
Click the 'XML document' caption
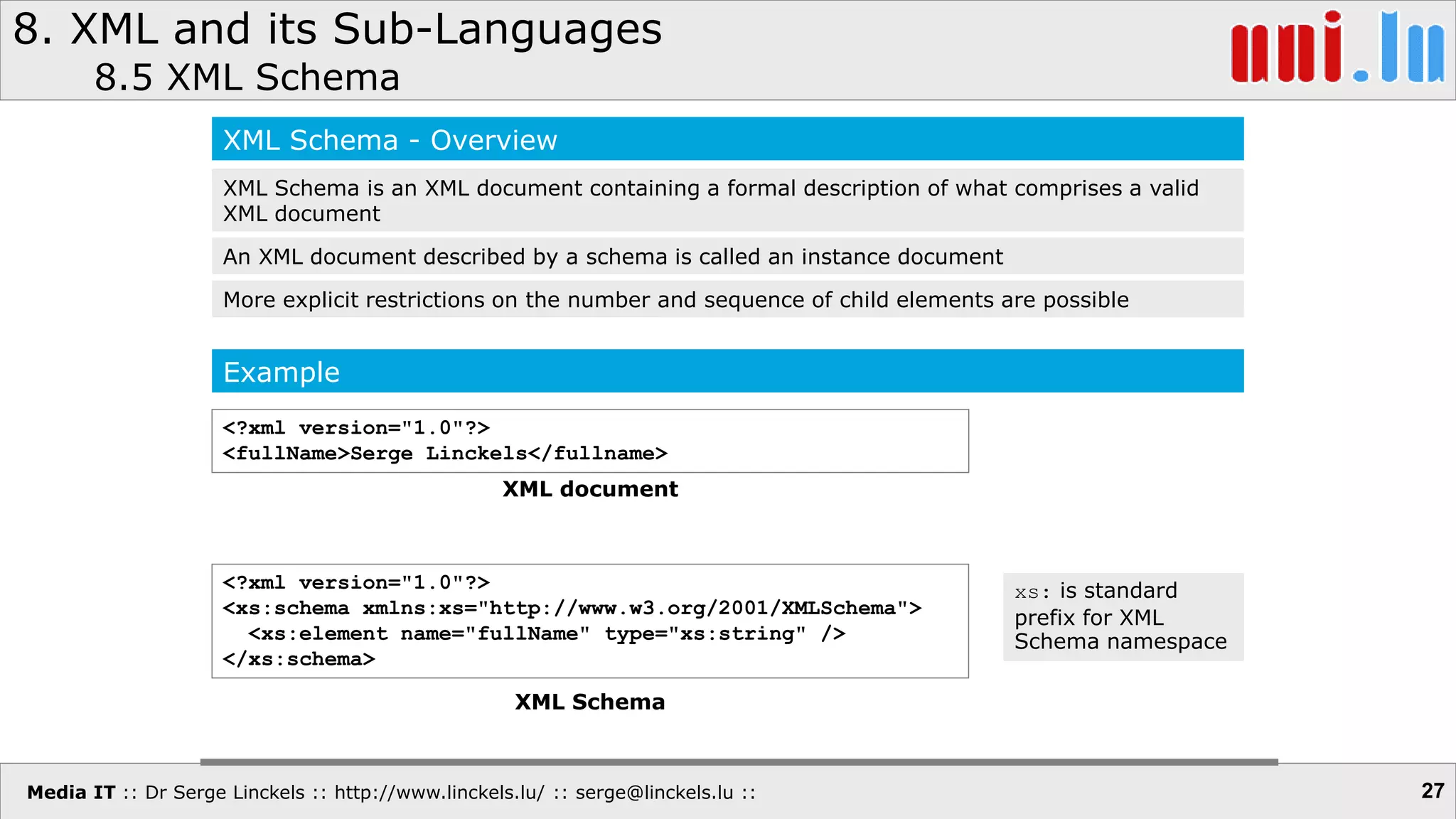coord(590,489)
